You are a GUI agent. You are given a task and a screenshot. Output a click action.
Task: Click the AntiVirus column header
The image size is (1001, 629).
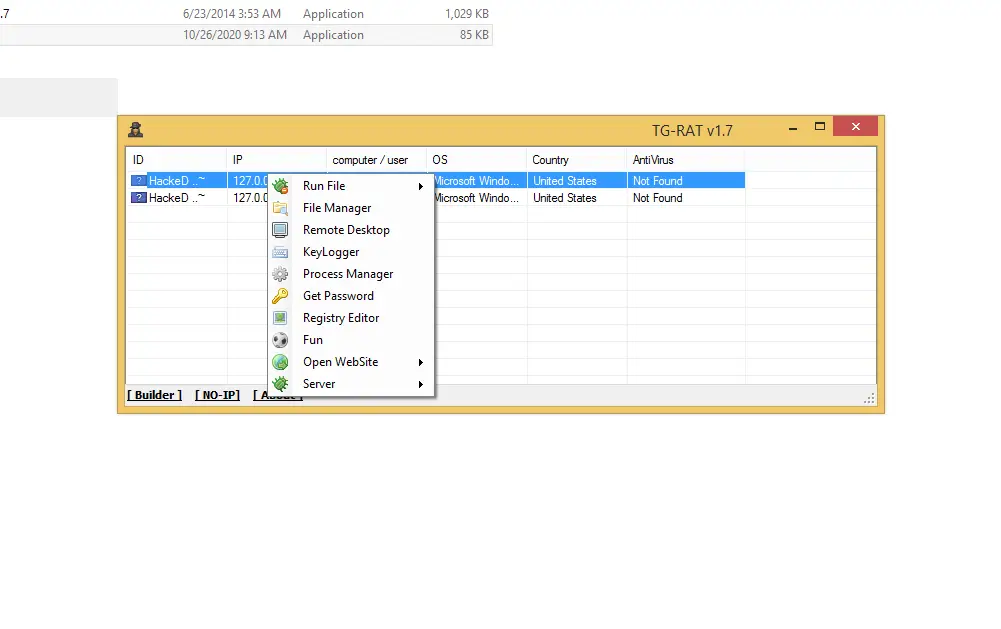[653, 160]
